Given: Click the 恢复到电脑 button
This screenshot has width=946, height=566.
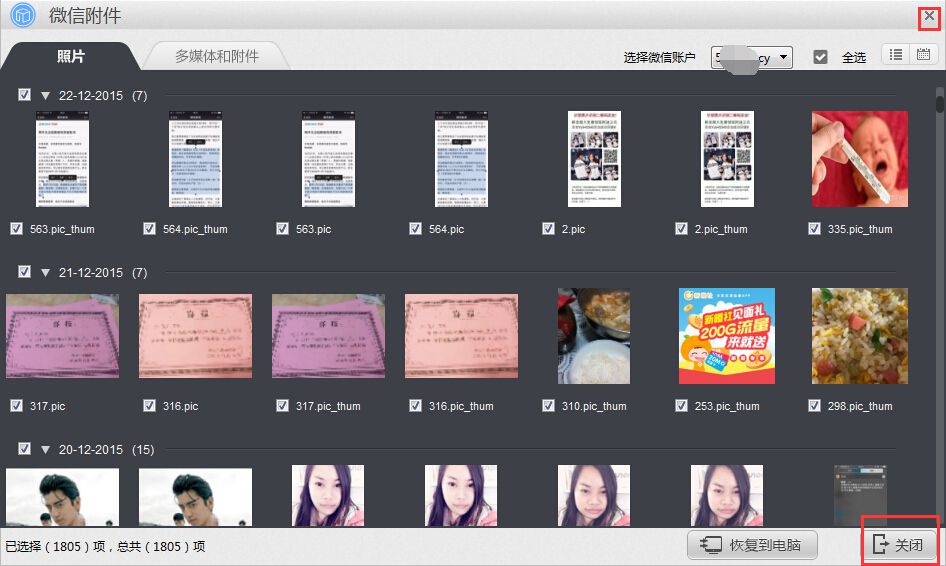Looking at the screenshot, I should tap(752, 545).
